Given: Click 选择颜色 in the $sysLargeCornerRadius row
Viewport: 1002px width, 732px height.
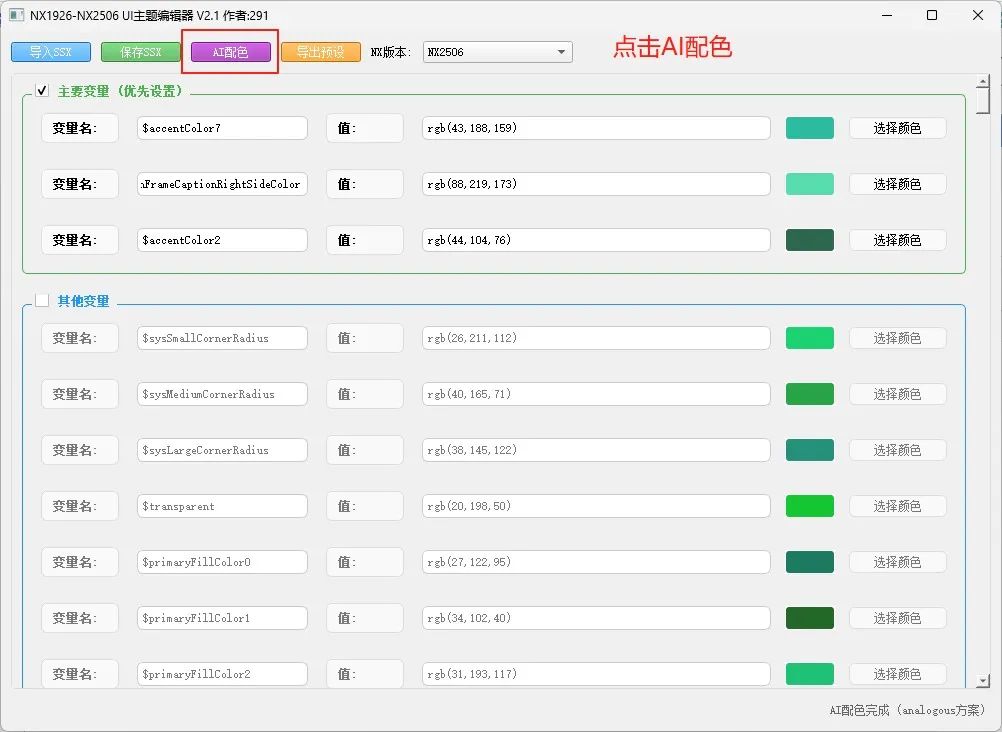Looking at the screenshot, I should (x=897, y=450).
